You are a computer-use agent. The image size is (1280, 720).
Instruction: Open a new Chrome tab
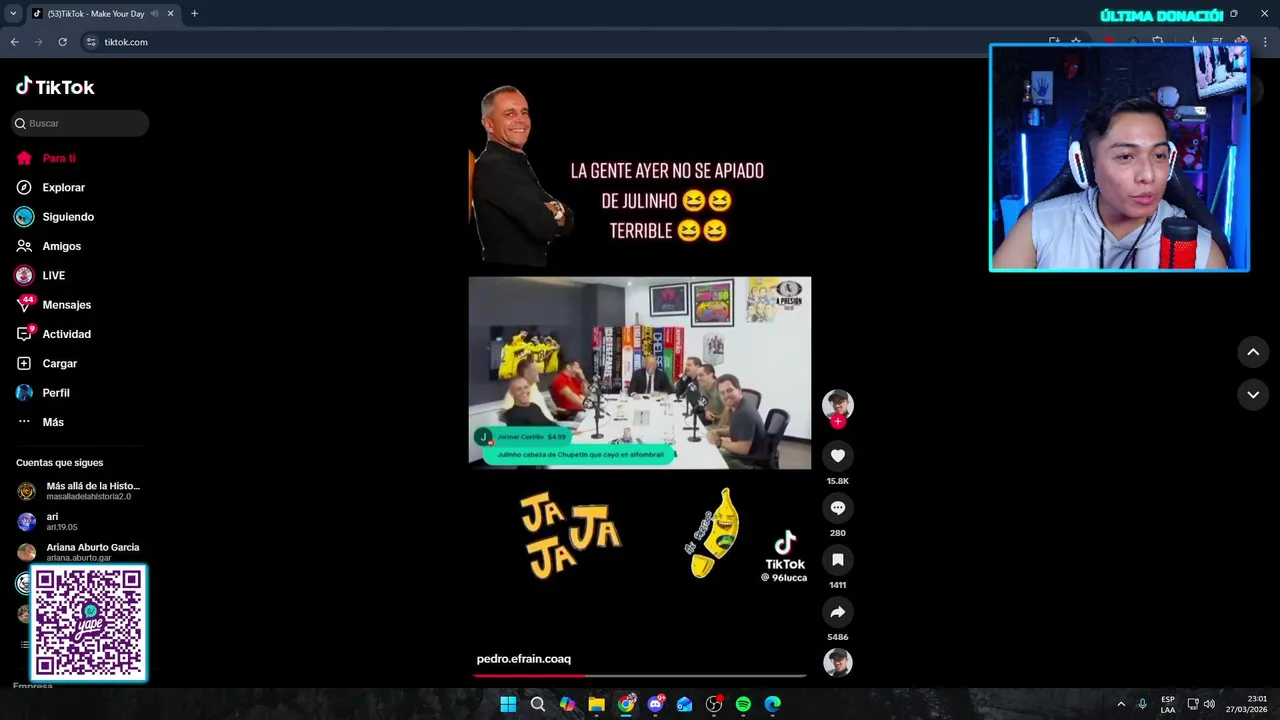(194, 14)
